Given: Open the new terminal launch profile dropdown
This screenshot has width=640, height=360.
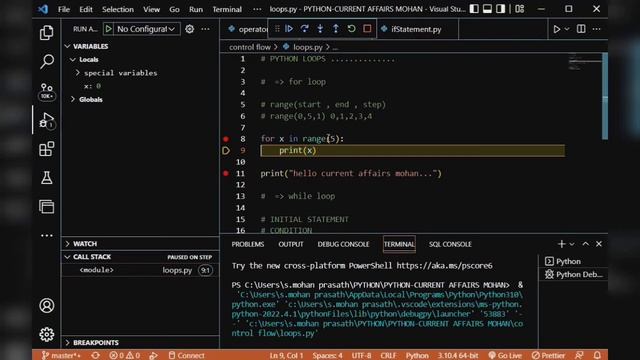Looking at the screenshot, I should [x=572, y=244].
